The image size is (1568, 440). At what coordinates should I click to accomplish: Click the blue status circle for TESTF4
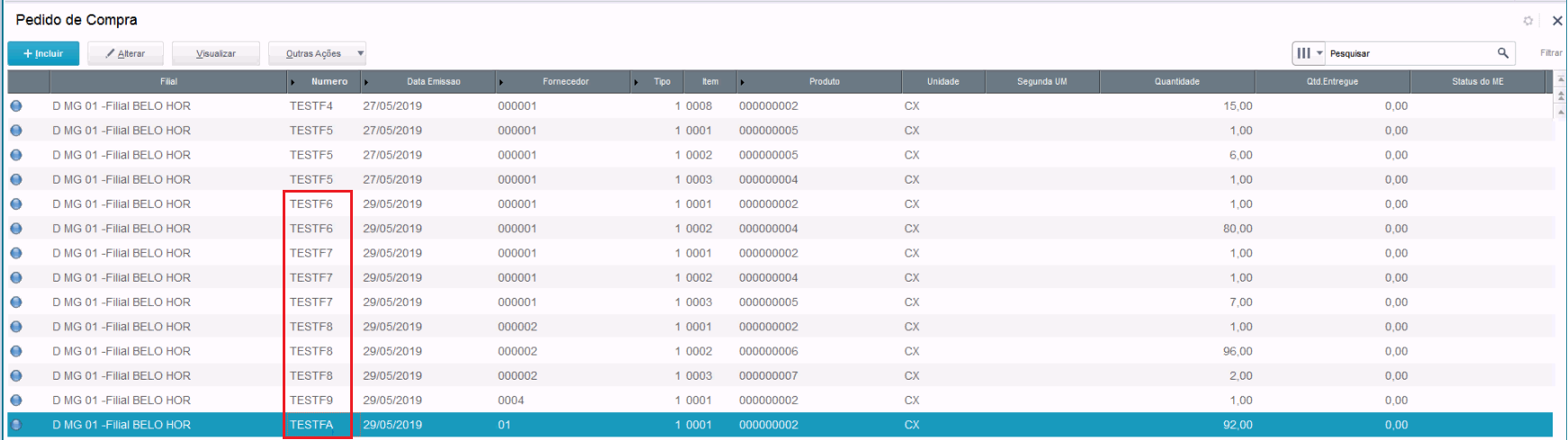click(16, 106)
